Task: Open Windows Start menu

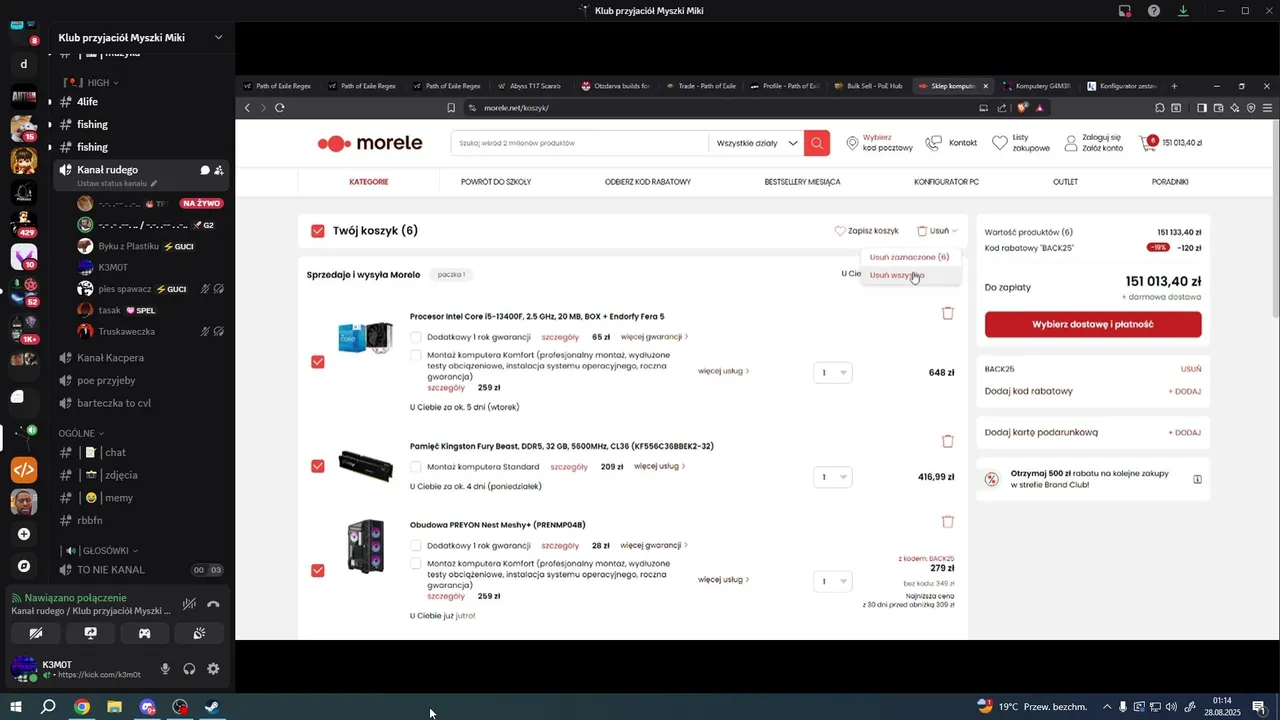Action: point(16,707)
